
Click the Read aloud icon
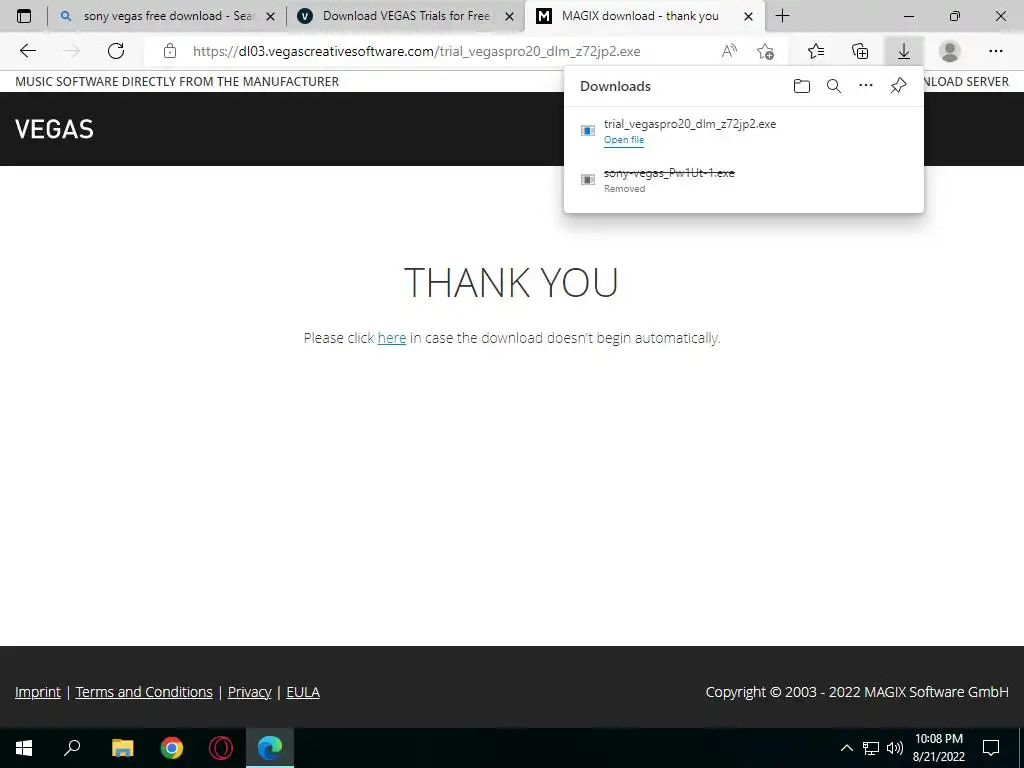729,51
